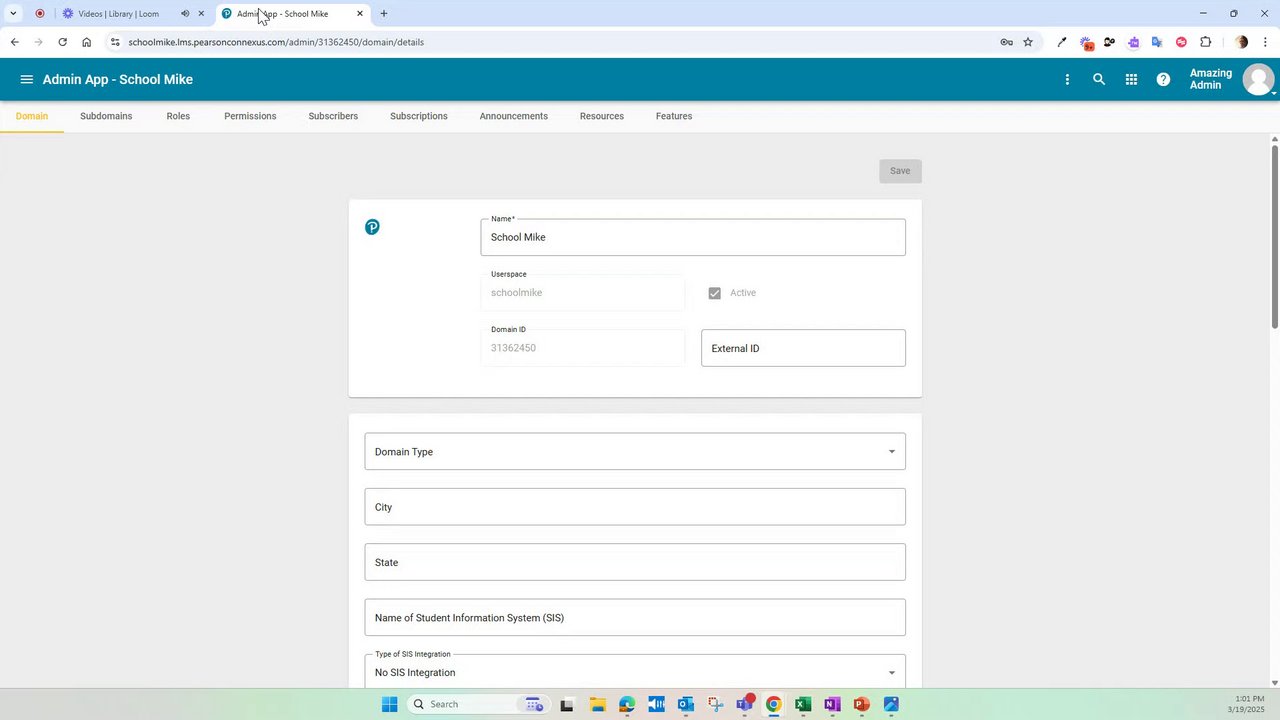The width and height of the screenshot is (1280, 720).
Task: Activate the eyedropper color picker extension
Action: click(1062, 42)
